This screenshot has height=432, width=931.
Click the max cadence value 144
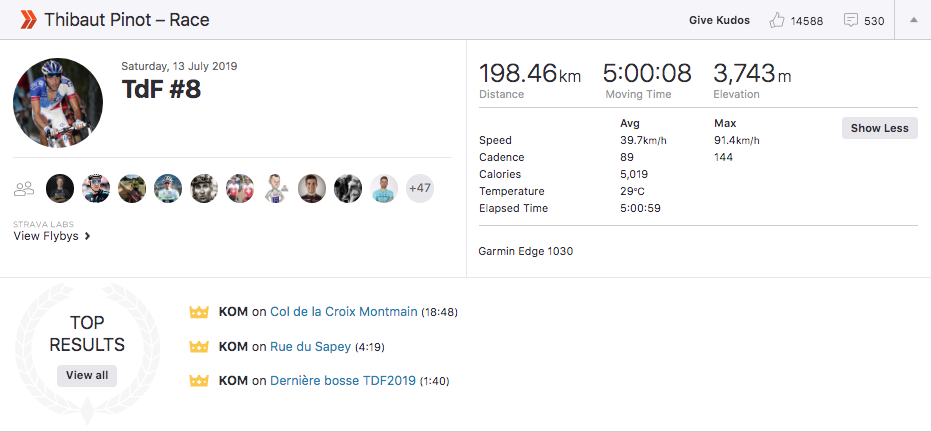pos(723,157)
